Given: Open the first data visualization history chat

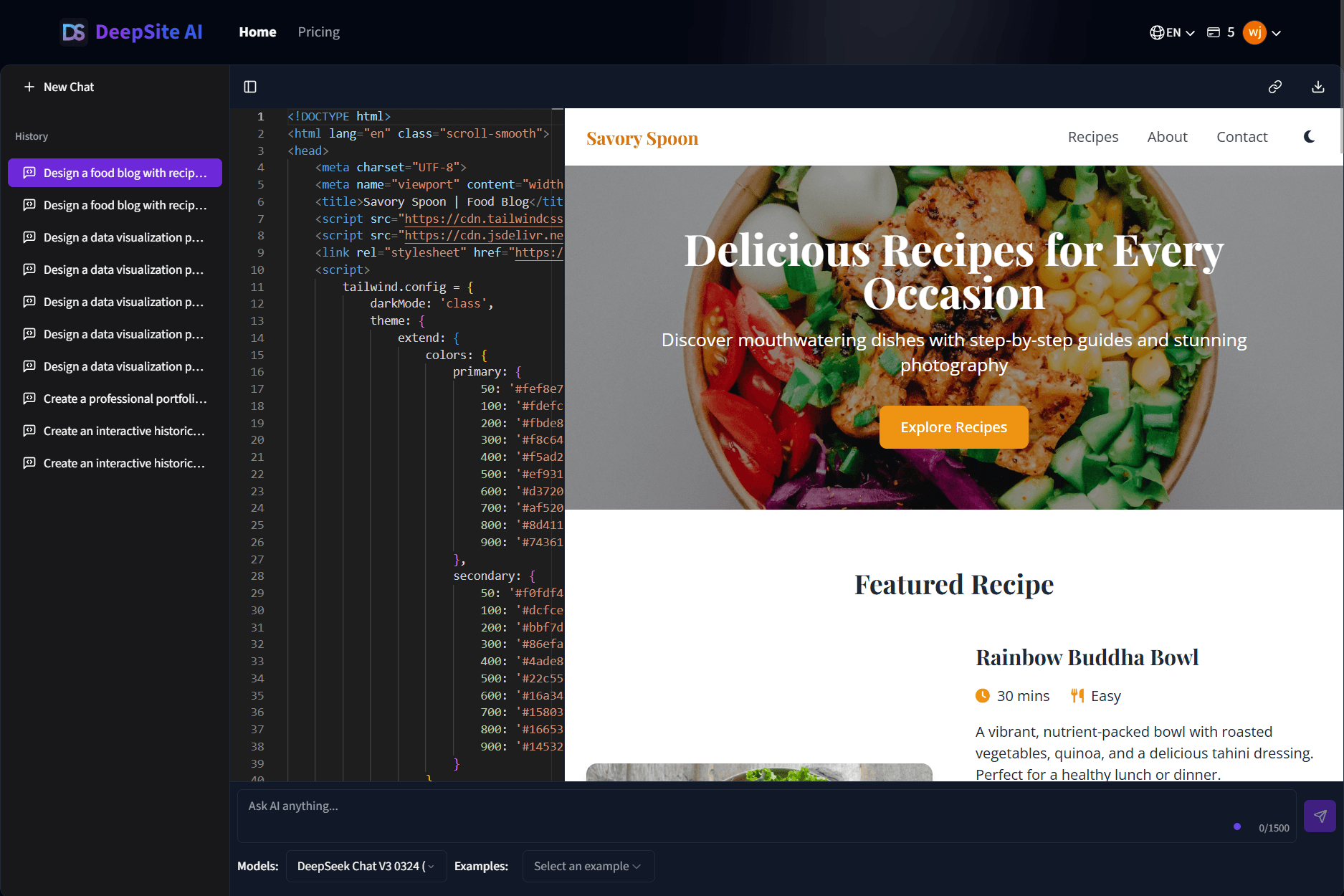Looking at the screenshot, I should tap(115, 237).
